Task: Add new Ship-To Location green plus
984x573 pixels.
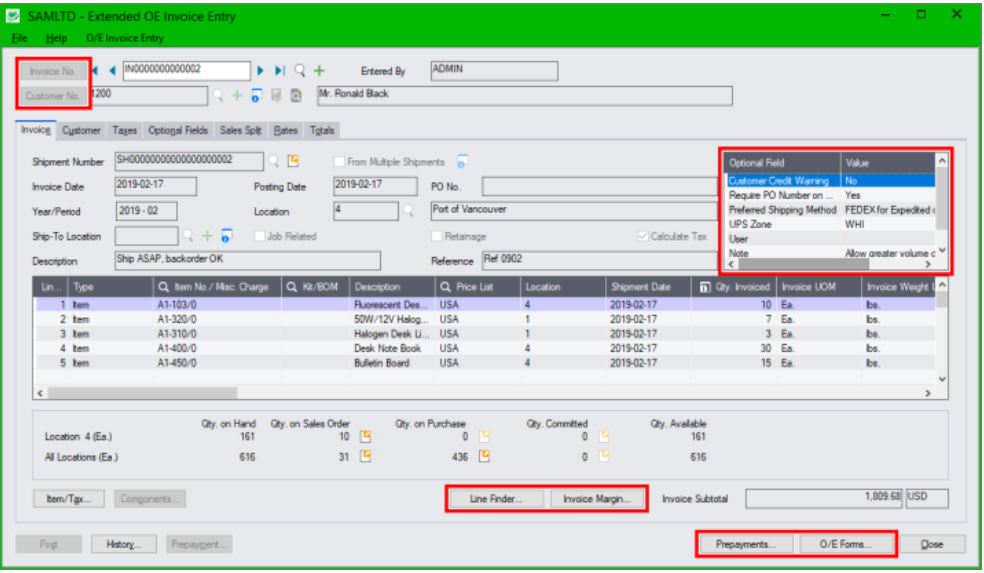Action: pos(207,236)
